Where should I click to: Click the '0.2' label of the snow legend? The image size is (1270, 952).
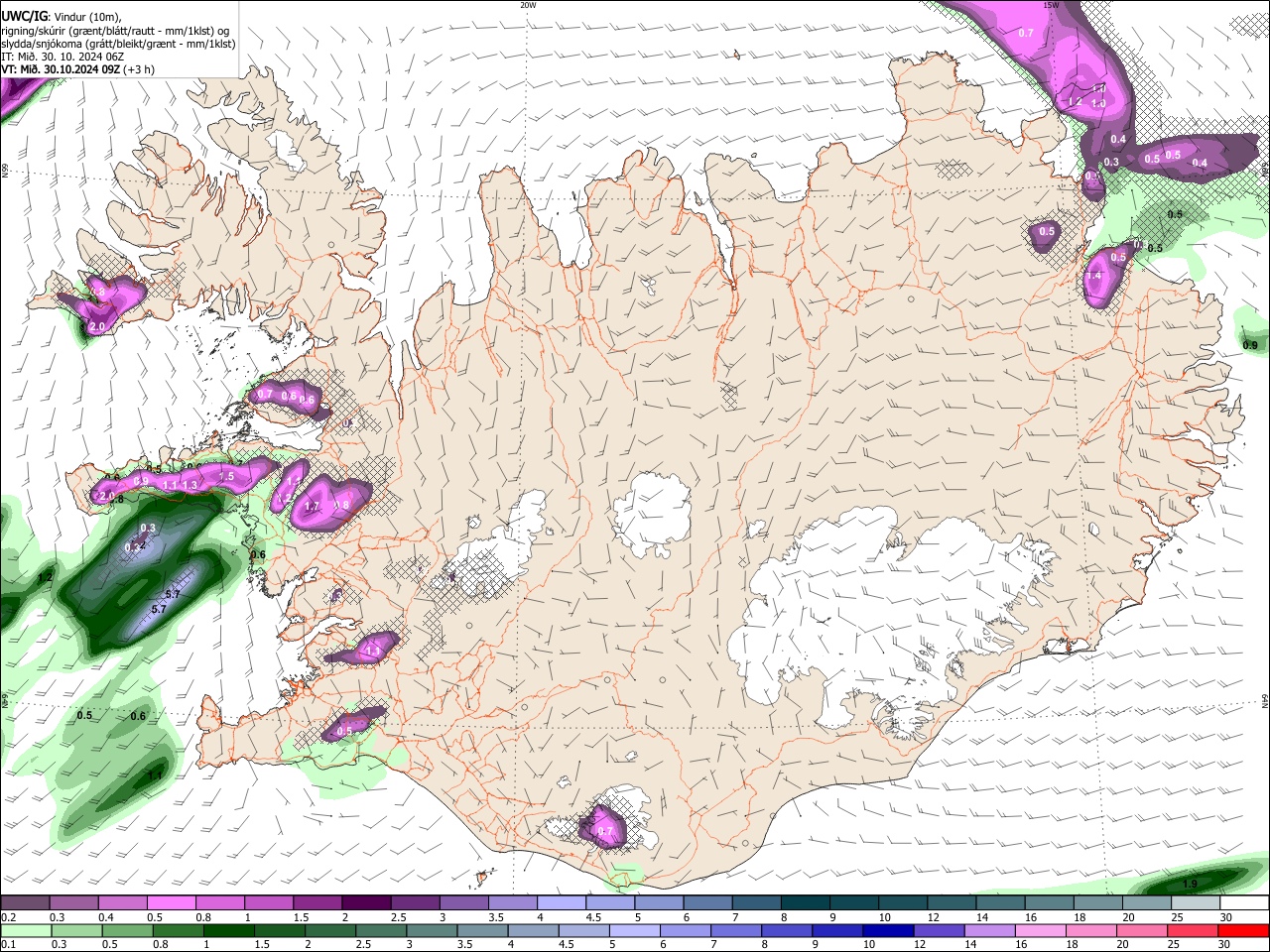coord(7,917)
